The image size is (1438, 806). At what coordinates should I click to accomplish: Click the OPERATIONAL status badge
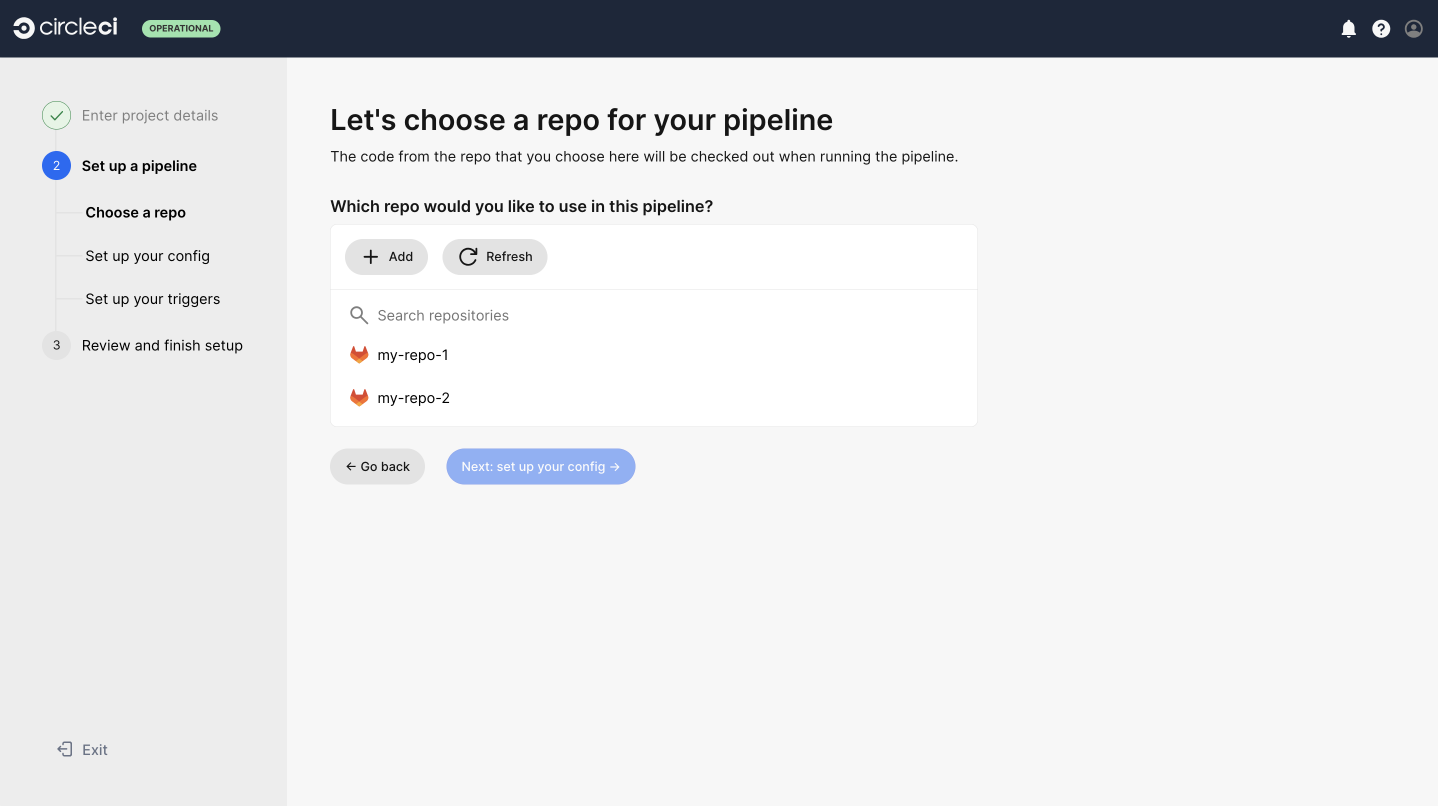click(x=181, y=28)
